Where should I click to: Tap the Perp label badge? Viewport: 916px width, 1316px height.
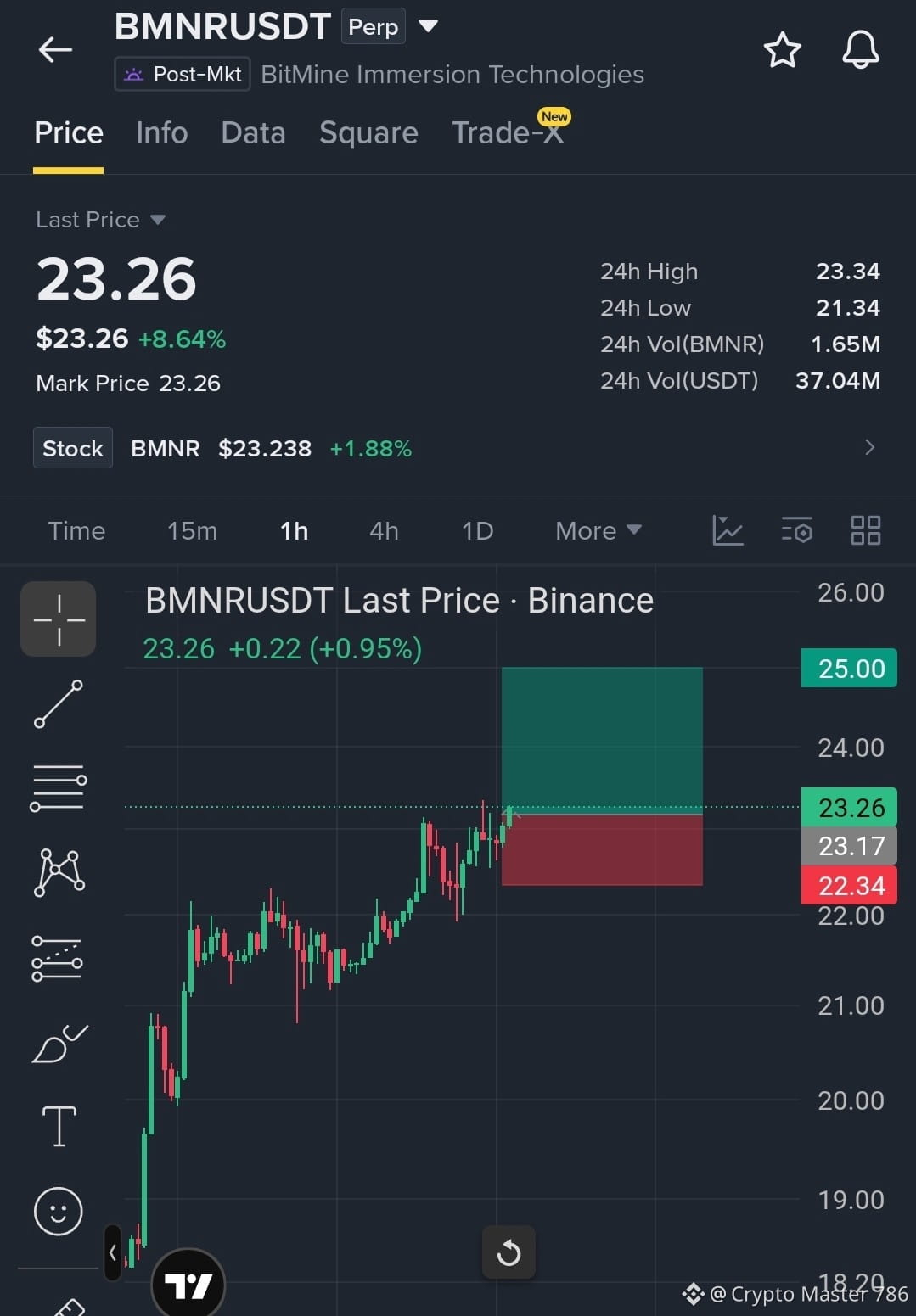374,26
